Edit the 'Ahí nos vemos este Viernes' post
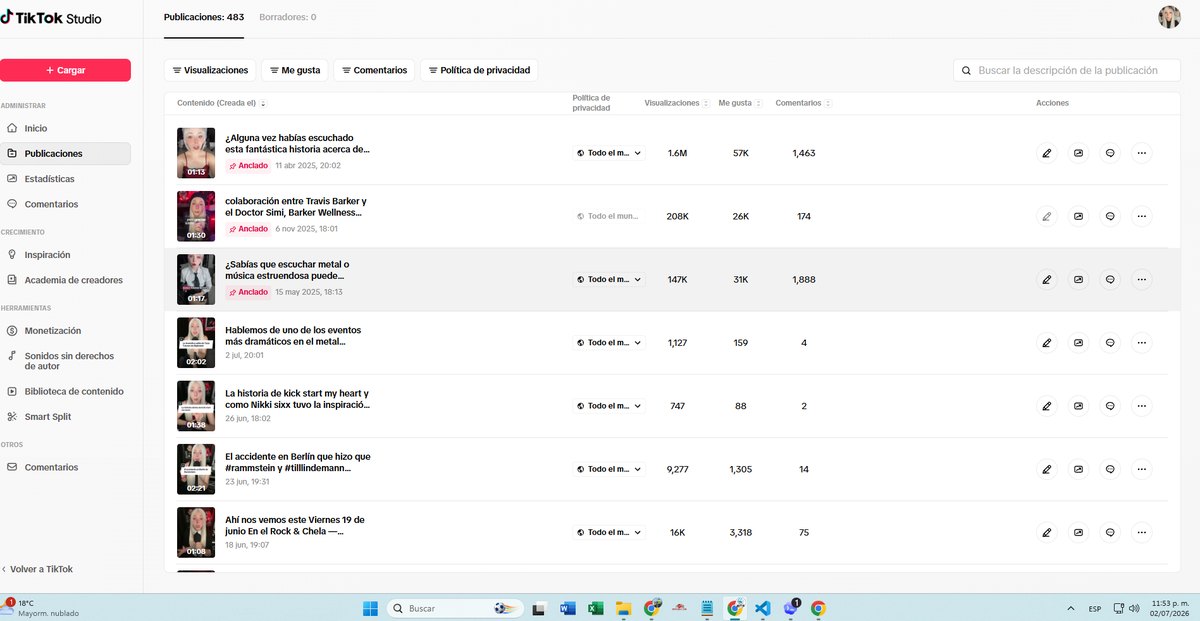The width and height of the screenshot is (1200, 621). point(1047,533)
